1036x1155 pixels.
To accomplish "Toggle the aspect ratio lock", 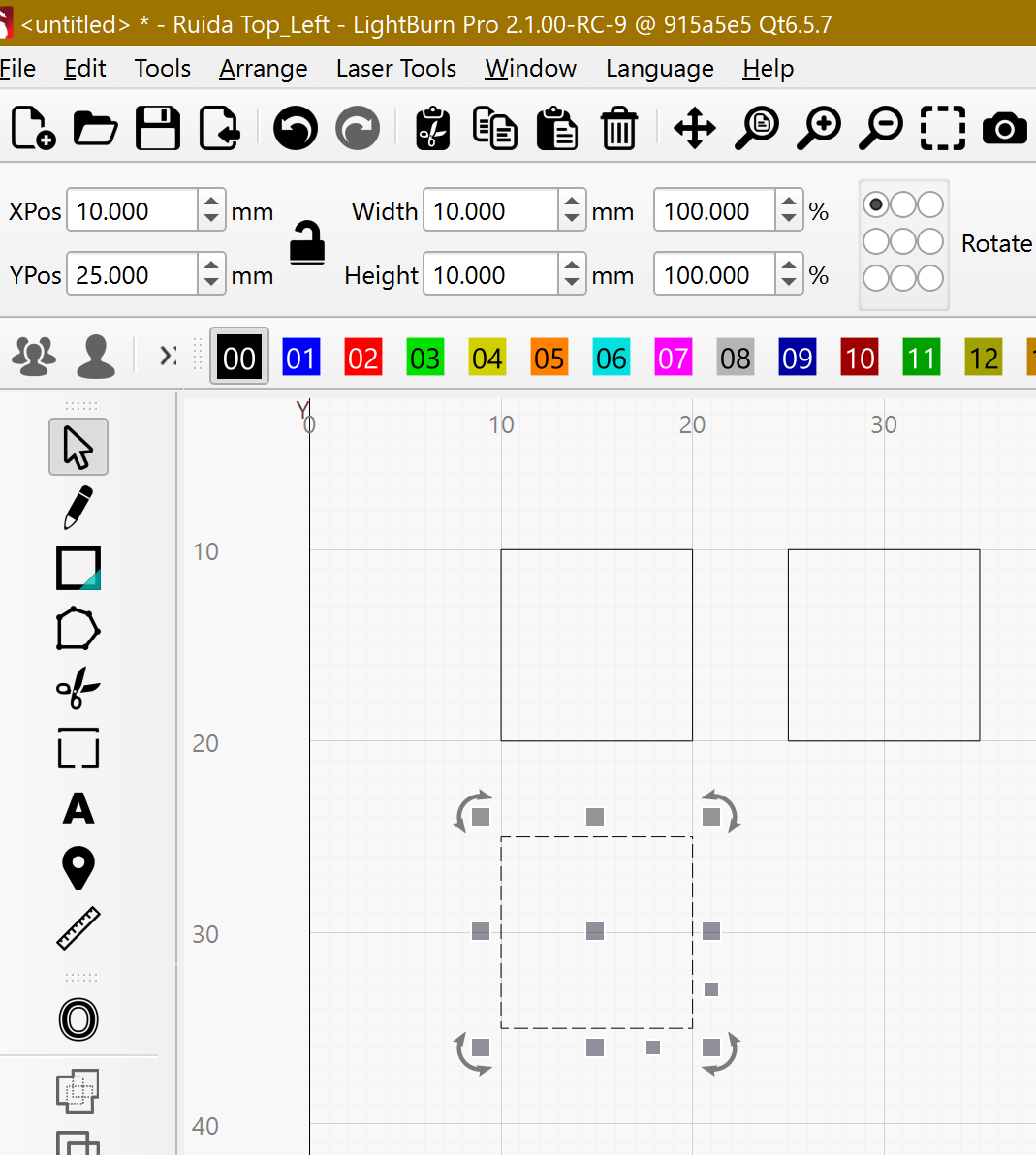I will coord(307,242).
